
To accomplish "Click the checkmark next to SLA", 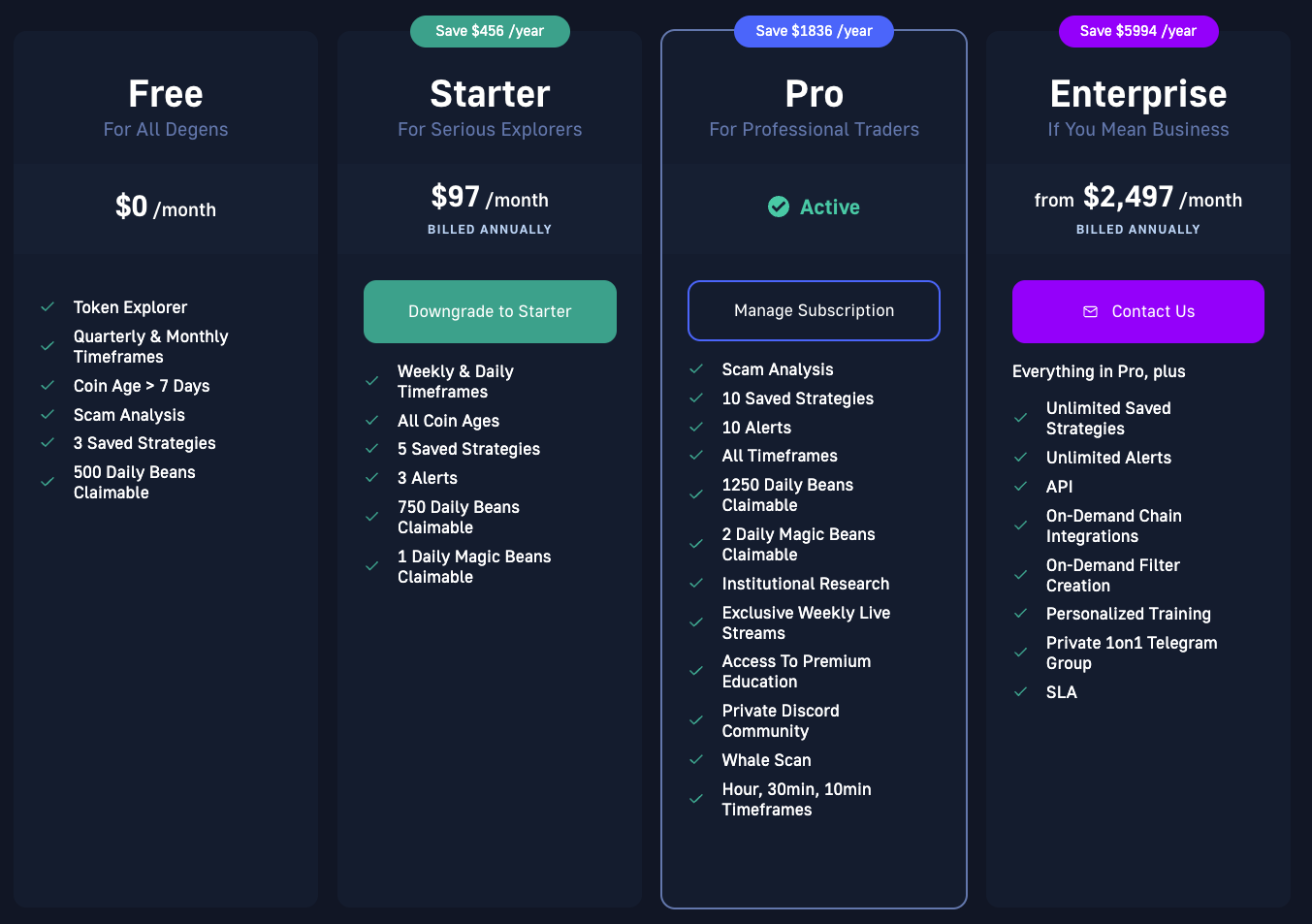I will point(1020,692).
